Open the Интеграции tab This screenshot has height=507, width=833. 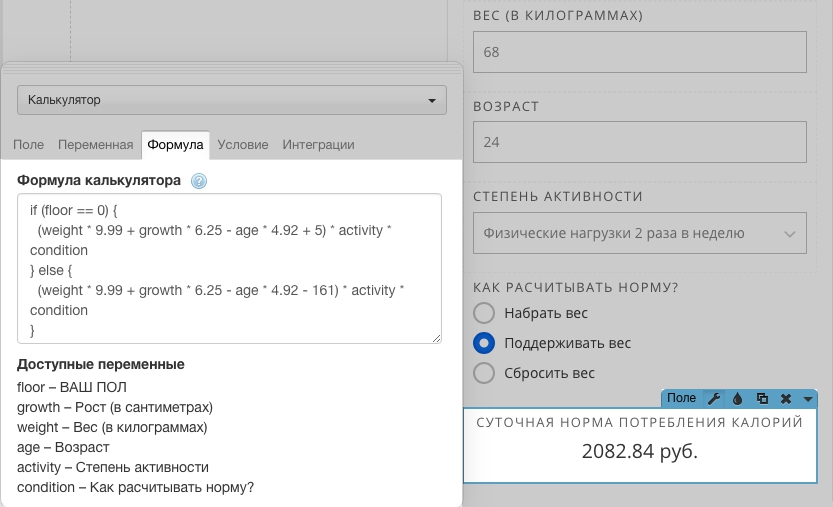318,145
